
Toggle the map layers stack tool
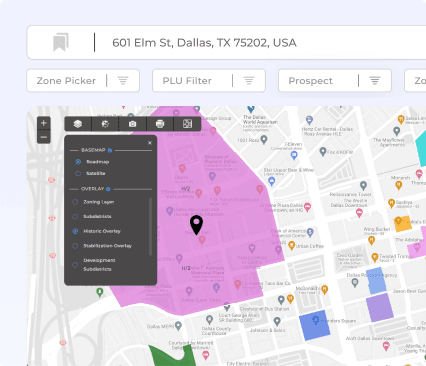click(78, 124)
